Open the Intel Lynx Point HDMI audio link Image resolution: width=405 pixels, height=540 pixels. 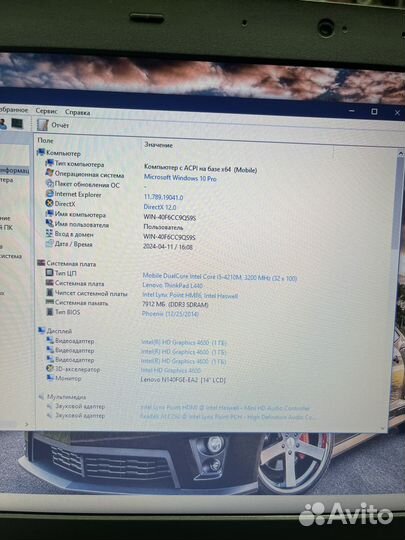coord(225,408)
